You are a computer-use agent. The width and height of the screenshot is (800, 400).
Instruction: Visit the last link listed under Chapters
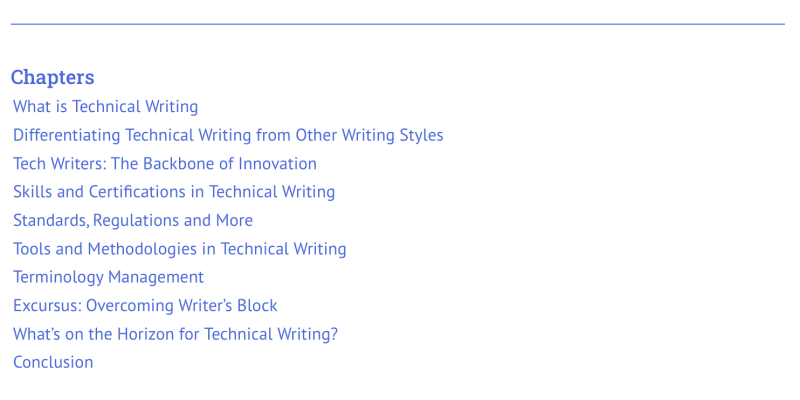pyautogui.click(x=53, y=362)
